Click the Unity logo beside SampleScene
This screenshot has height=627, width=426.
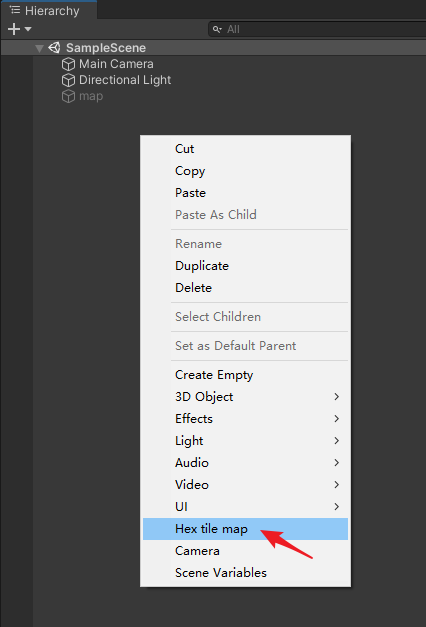[x=54, y=48]
